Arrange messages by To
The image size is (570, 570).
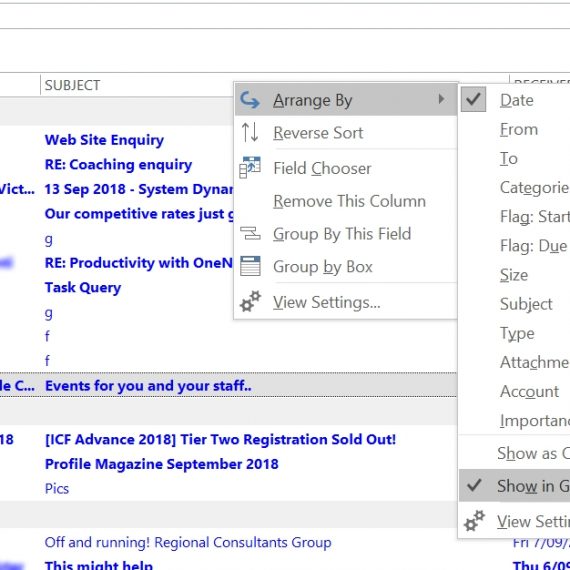(x=514, y=158)
